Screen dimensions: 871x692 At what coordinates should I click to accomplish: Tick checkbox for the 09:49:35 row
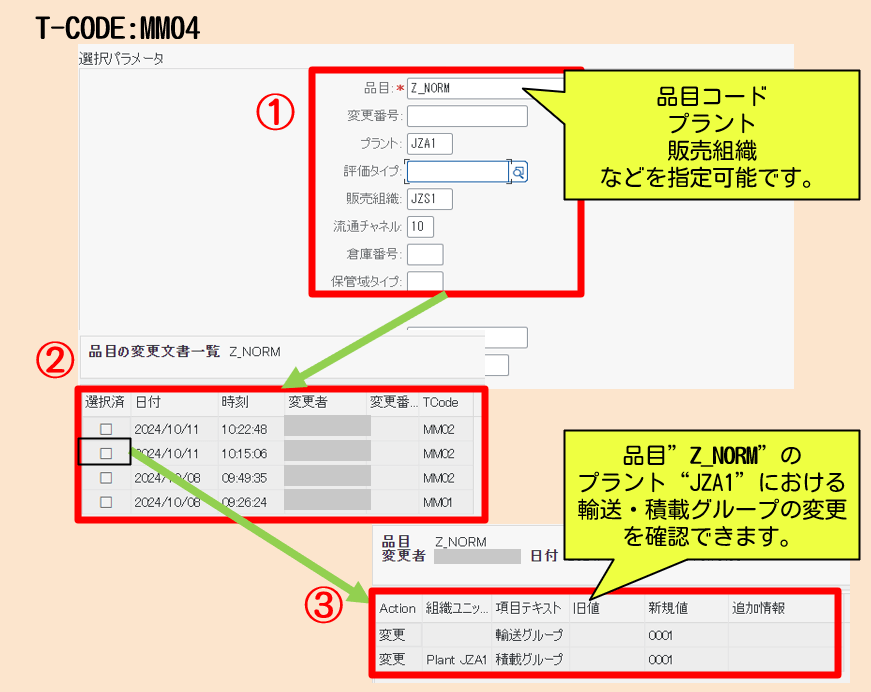[x=106, y=478]
